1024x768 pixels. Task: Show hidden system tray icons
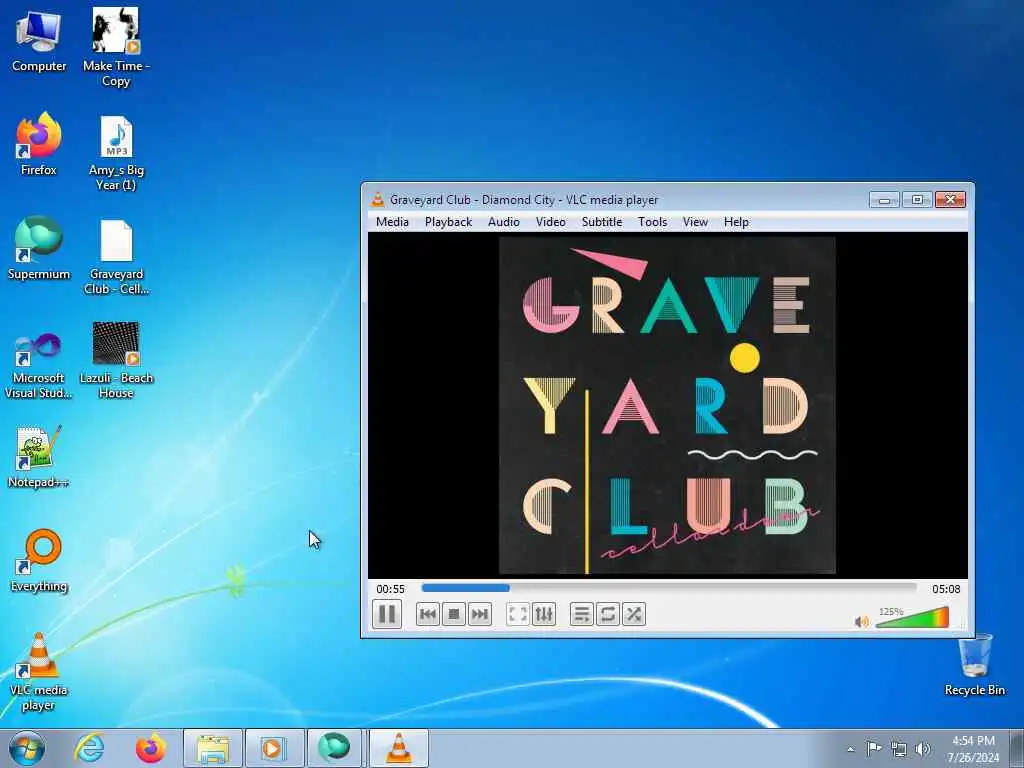coord(850,749)
